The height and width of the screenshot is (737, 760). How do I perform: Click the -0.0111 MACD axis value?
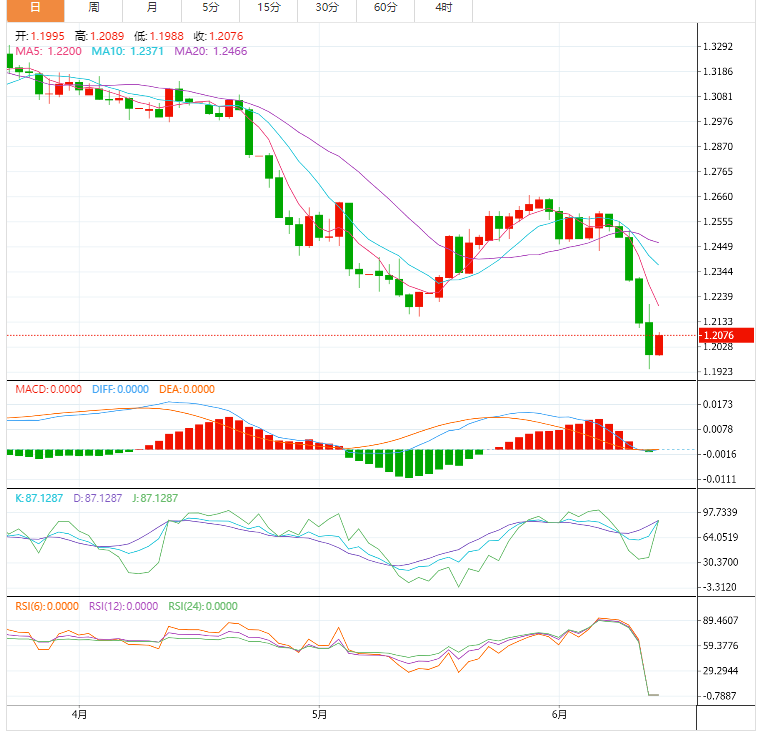719,479
